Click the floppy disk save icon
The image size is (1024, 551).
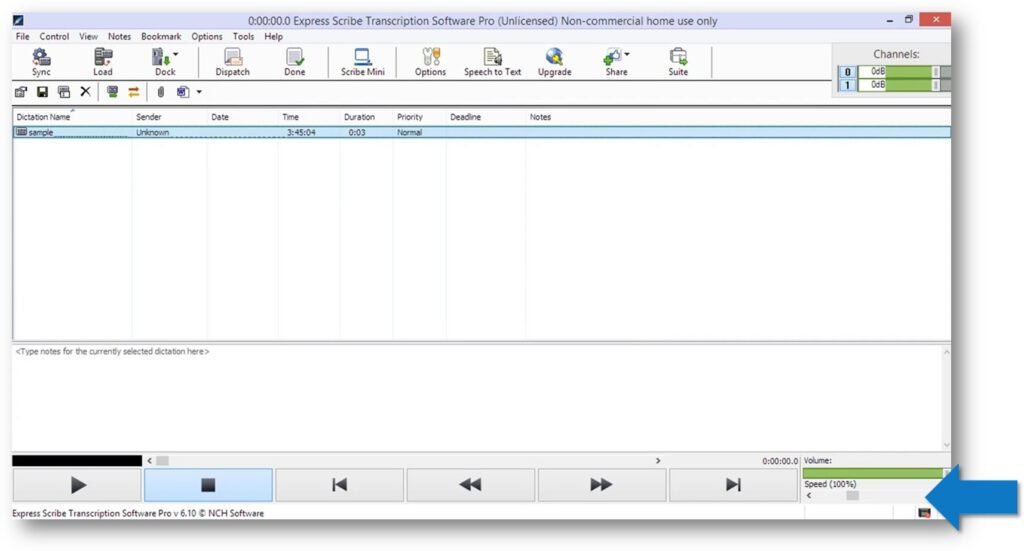click(x=42, y=92)
